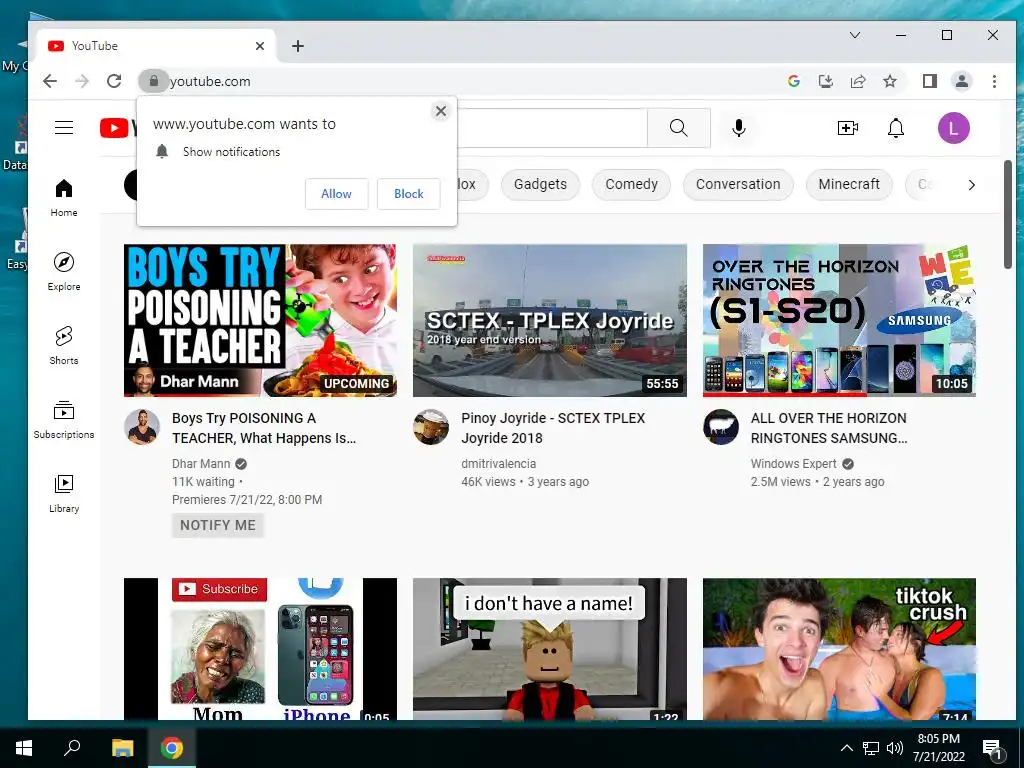Click the youtube.com address bar

pos(457,81)
